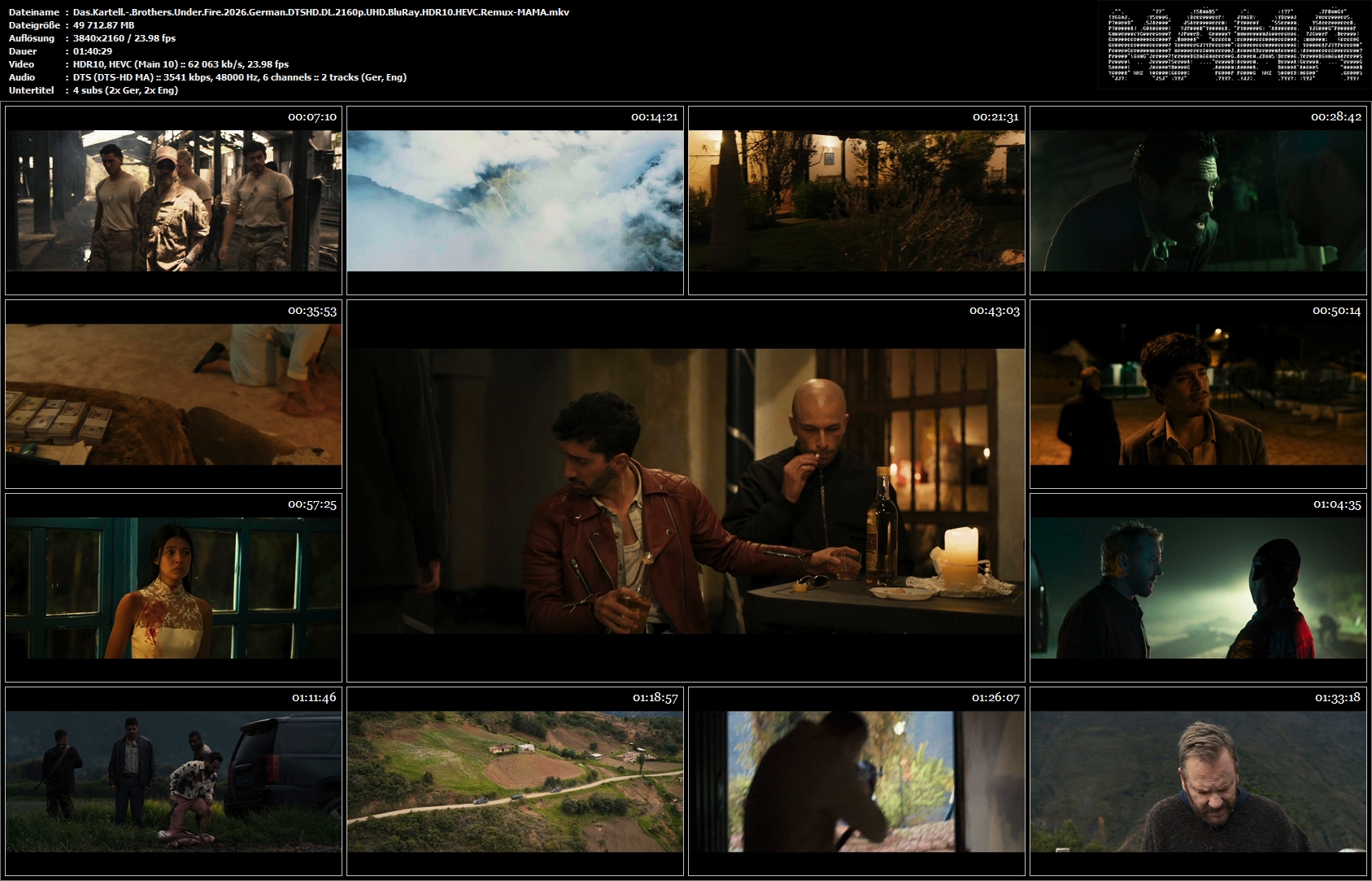Click the thumbnail stamped 00:28:42
The width and height of the screenshot is (1372, 881).
point(1198,200)
